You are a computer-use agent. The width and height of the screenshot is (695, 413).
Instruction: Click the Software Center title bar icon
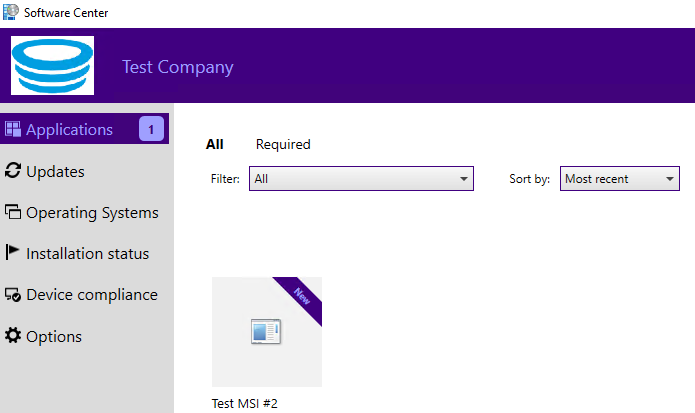(x=10, y=12)
